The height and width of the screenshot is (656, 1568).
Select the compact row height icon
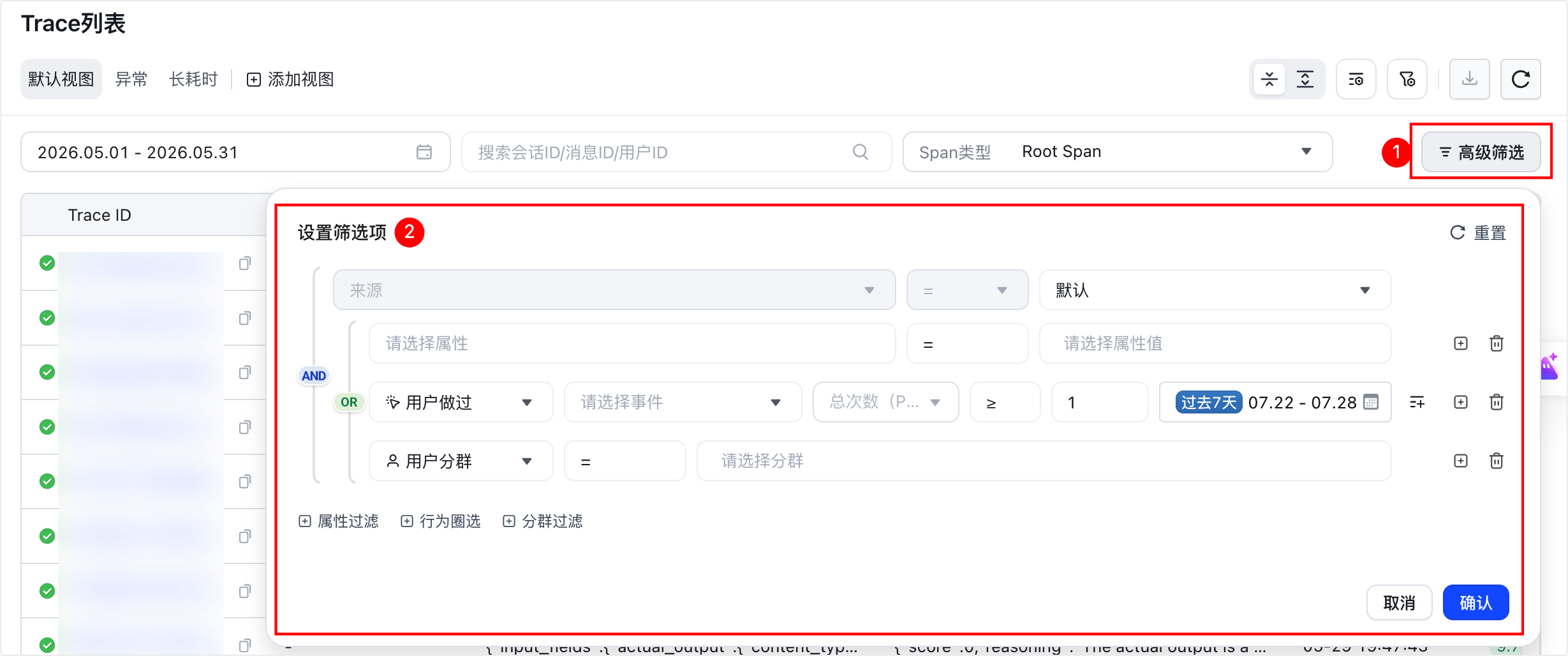click(1269, 79)
